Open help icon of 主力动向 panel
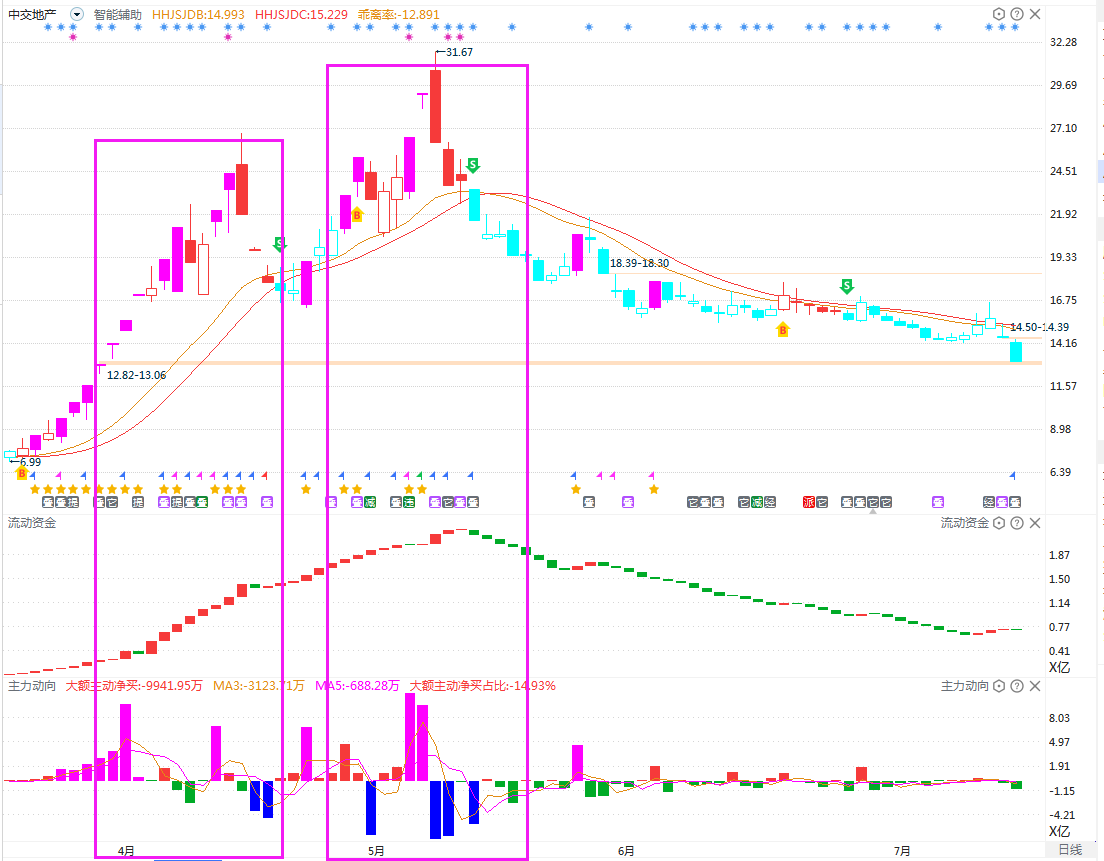Image resolution: width=1104 pixels, height=861 pixels. (x=1017, y=686)
